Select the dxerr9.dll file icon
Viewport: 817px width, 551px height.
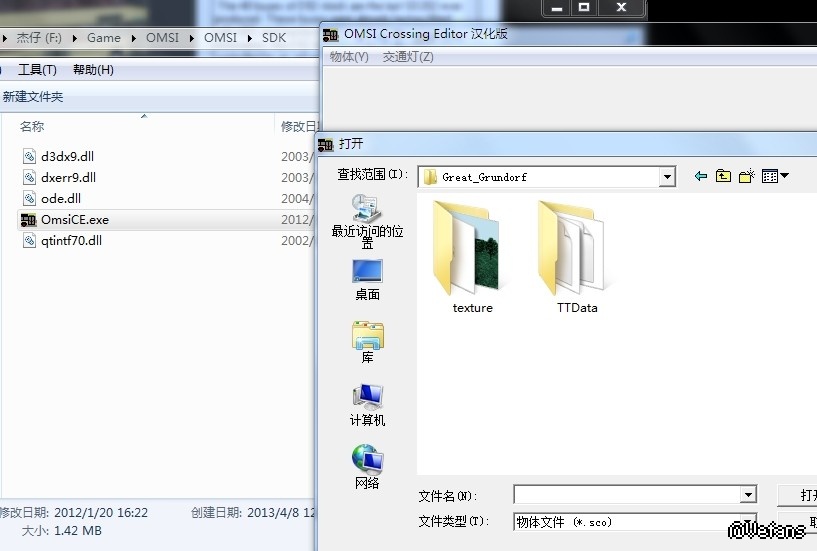pos(30,177)
